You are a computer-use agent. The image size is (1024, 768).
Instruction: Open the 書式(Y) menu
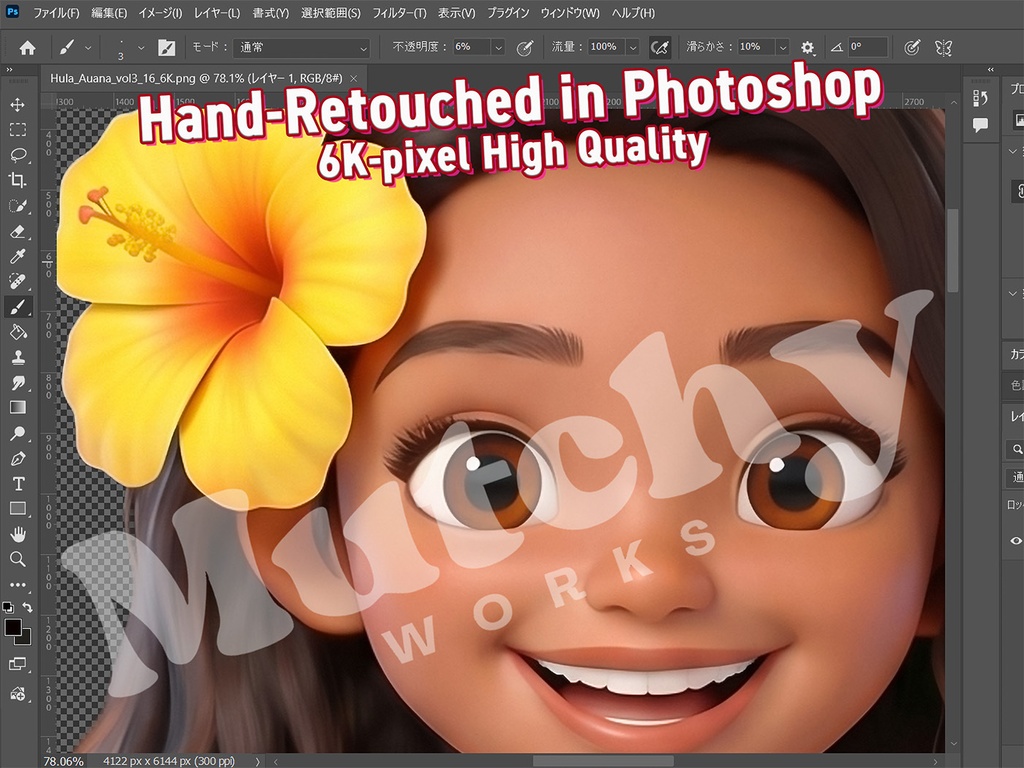(270, 13)
